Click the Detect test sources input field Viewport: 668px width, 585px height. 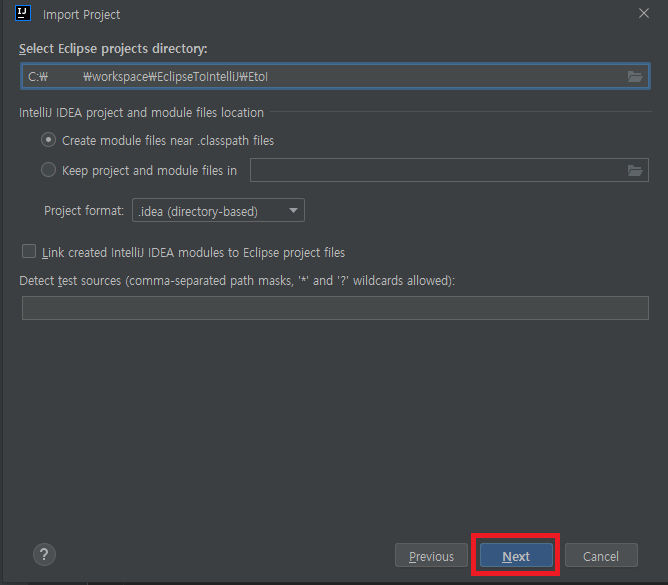click(x=335, y=308)
